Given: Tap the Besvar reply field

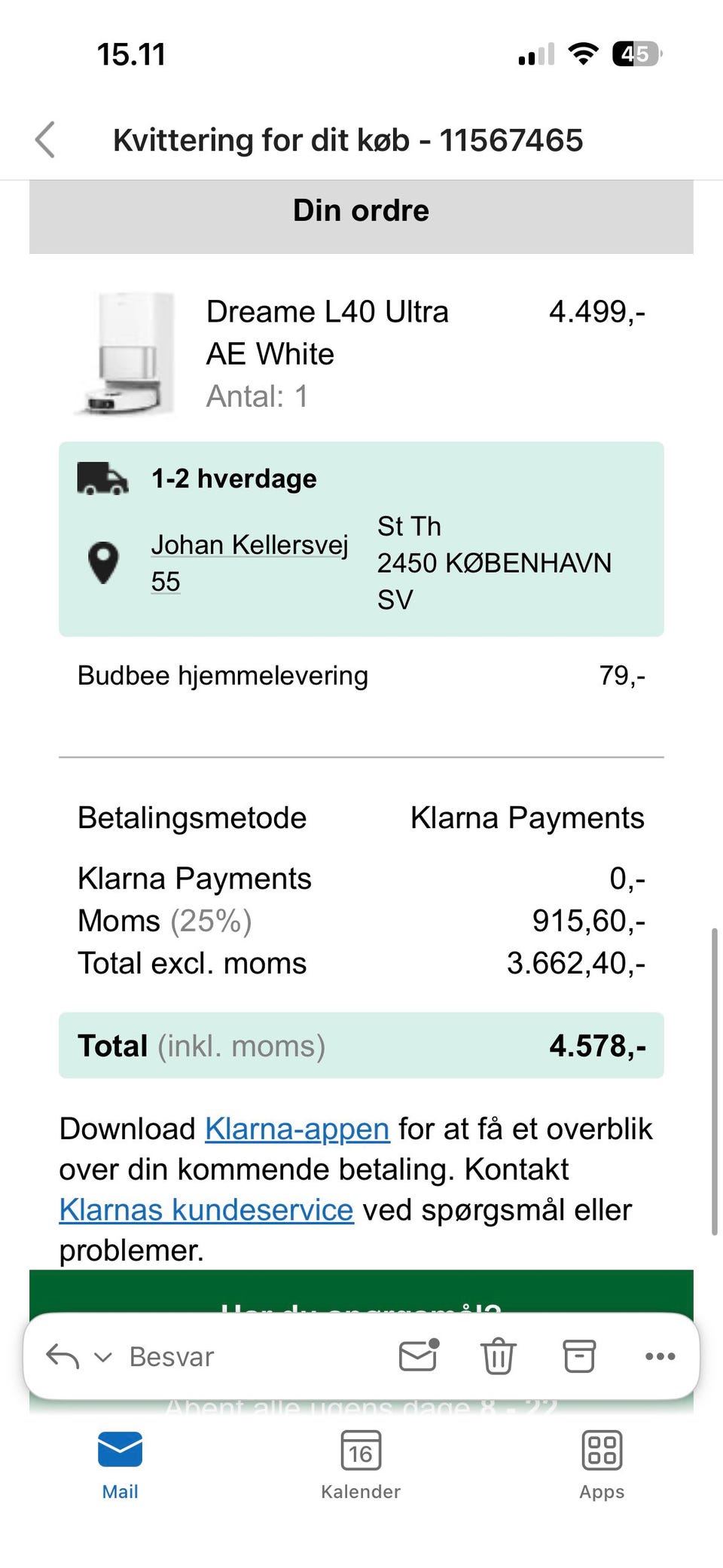Looking at the screenshot, I should tap(172, 1356).
